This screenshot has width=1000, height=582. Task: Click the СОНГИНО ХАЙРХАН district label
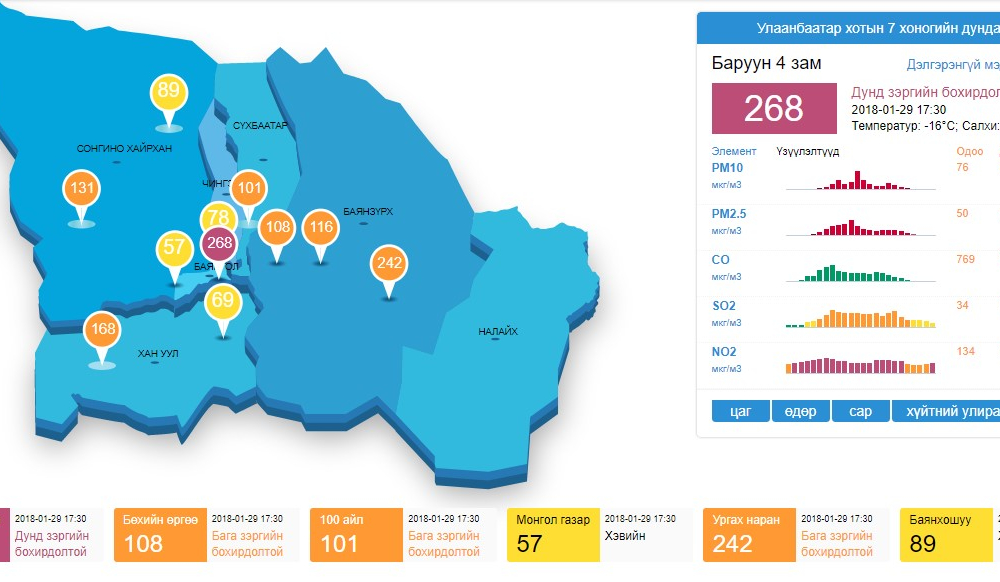pos(124,149)
